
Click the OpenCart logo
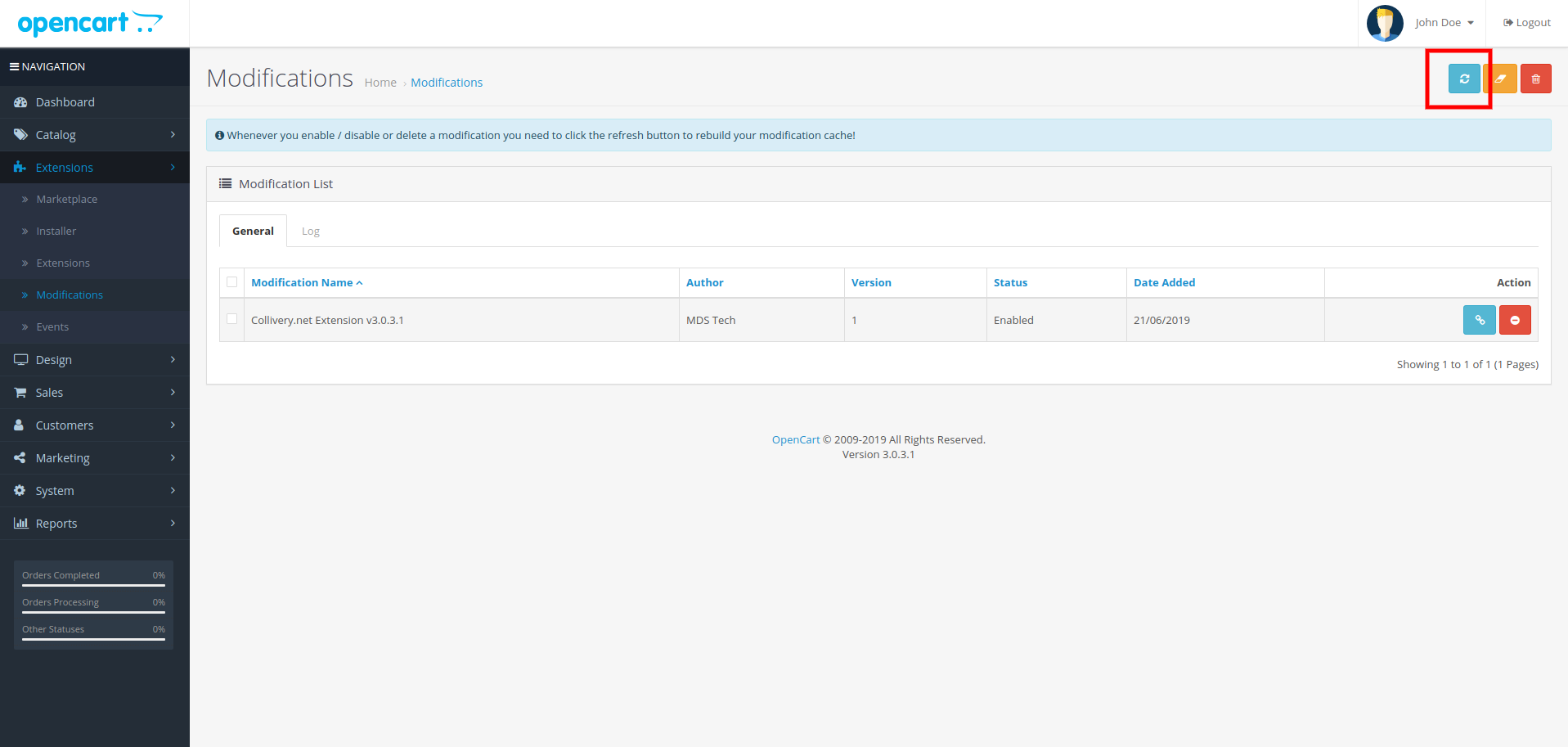90,23
